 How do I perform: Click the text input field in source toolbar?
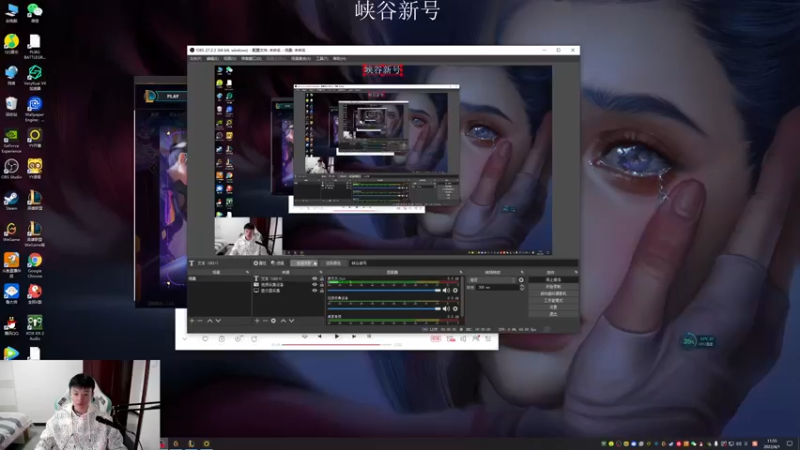[x=463, y=263]
